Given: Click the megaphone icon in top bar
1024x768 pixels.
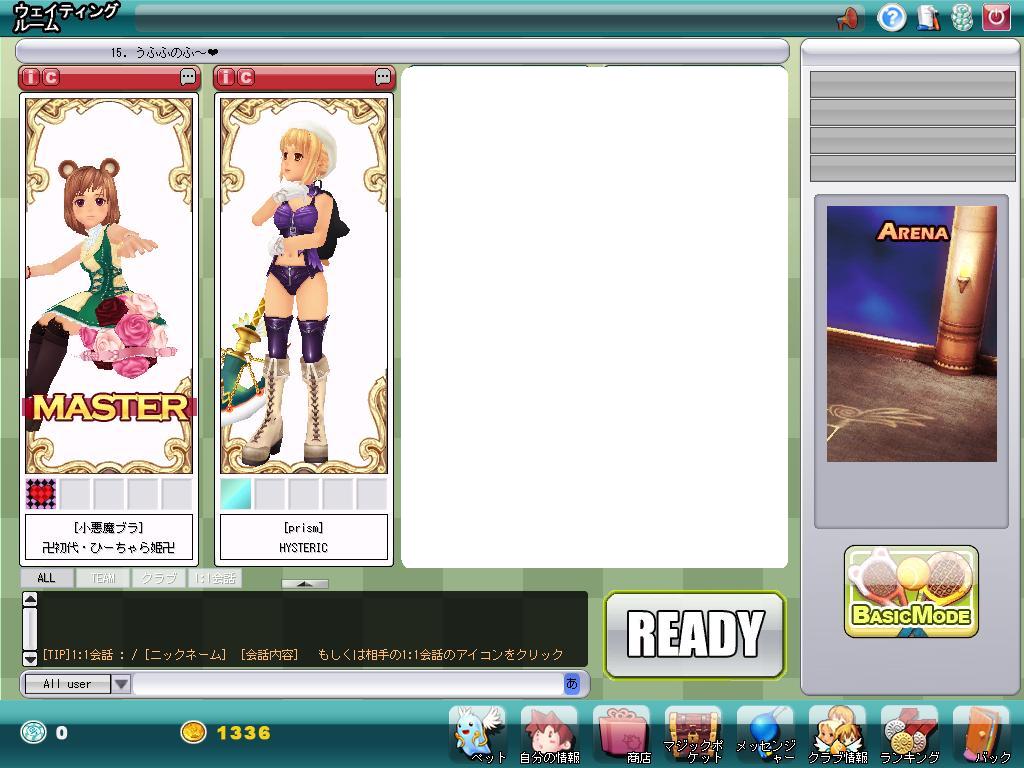Looking at the screenshot, I should (847, 18).
